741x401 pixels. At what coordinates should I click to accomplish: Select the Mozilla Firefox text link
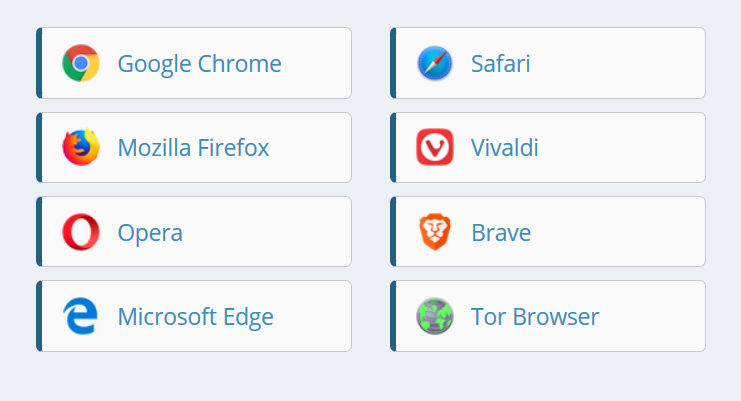point(193,148)
